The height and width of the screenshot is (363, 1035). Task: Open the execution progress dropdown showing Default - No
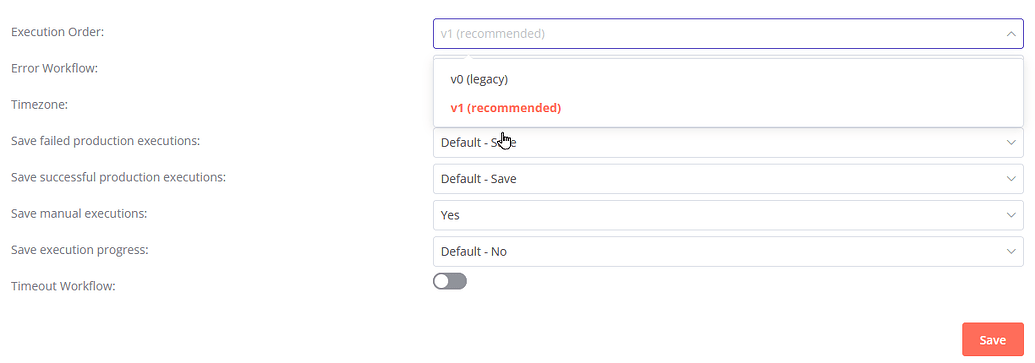(x=728, y=251)
